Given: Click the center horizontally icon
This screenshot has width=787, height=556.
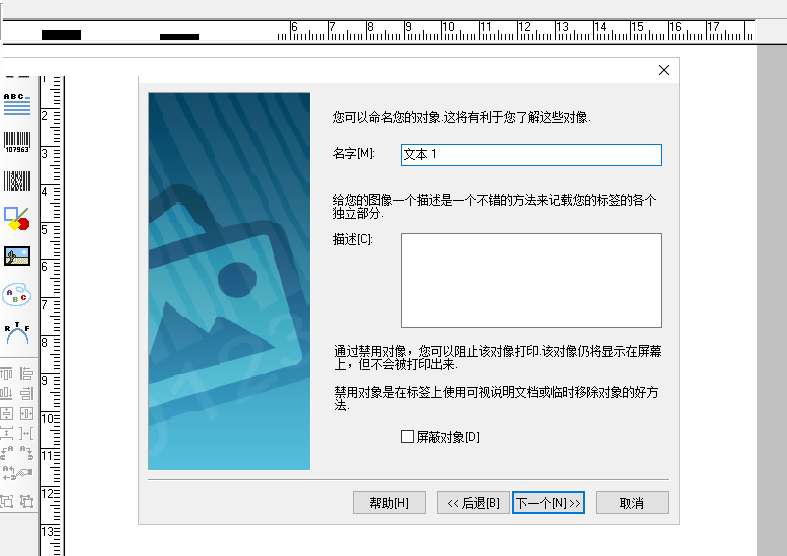Looking at the screenshot, I should point(26,413).
